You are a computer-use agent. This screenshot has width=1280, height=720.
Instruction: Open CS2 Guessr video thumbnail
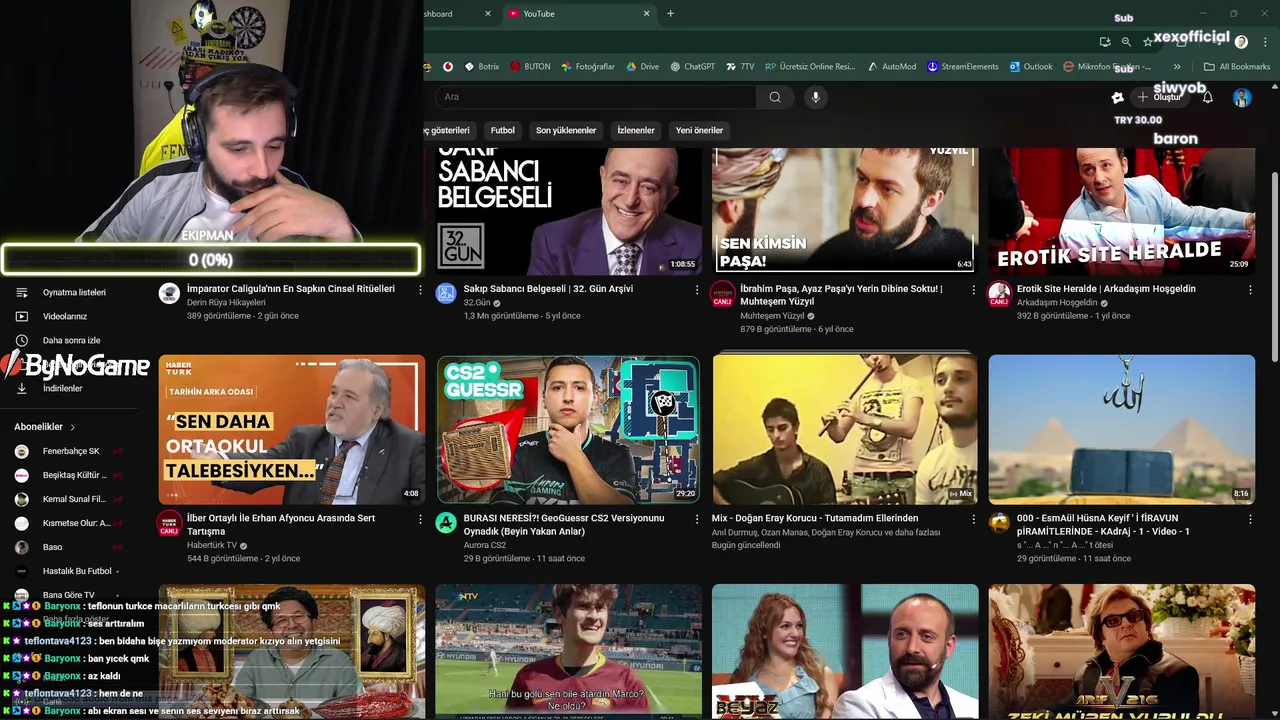(x=568, y=429)
